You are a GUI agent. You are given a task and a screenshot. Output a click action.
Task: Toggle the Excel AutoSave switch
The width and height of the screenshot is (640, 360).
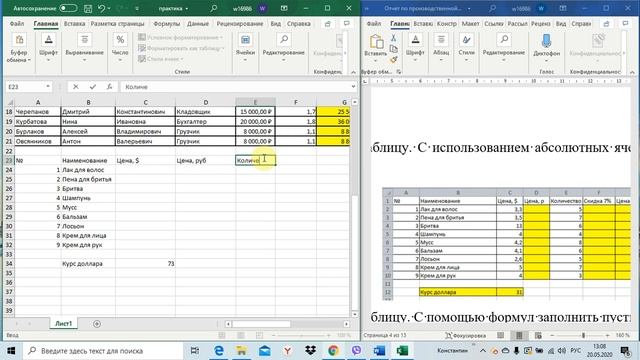[68, 8]
